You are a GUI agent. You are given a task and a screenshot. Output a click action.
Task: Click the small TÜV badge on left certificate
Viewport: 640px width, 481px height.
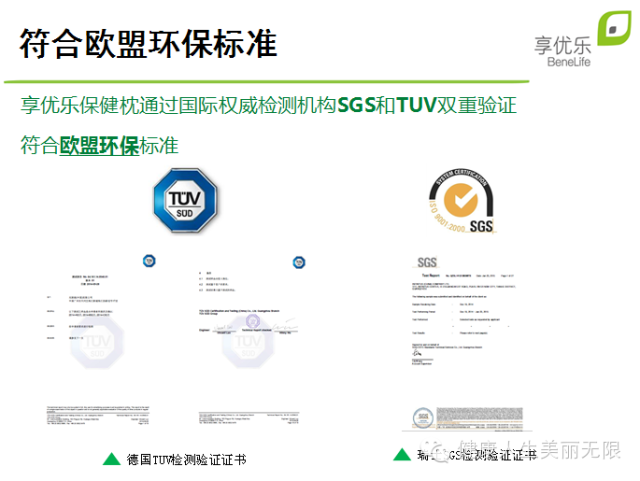[149, 261]
